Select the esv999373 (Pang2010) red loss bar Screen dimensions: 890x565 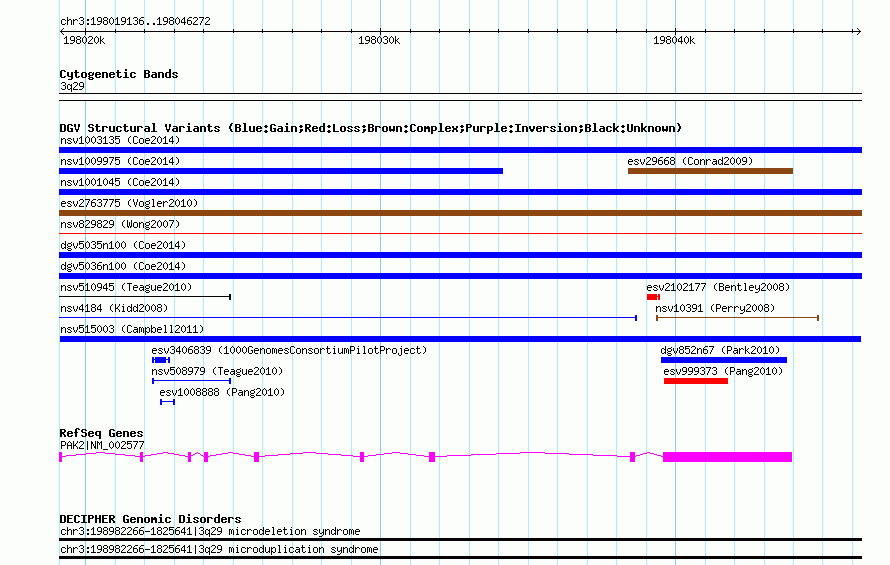[696, 381]
